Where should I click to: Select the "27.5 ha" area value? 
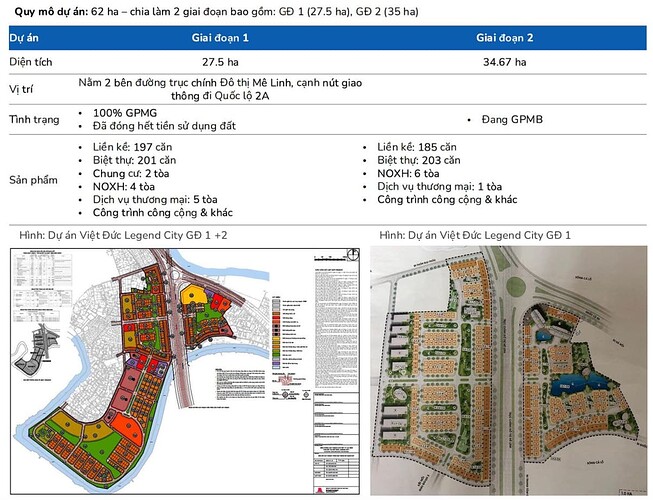[x=220, y=62]
